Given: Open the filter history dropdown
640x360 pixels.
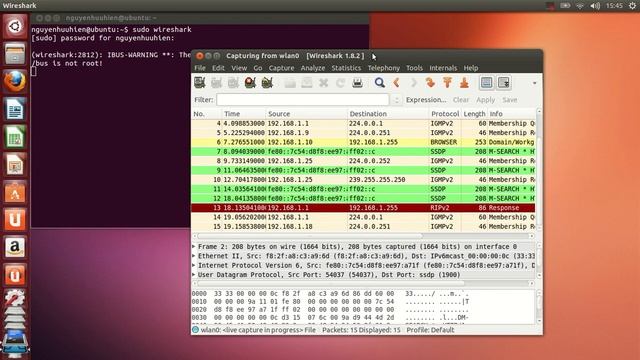Looking at the screenshot, I should click(396, 100).
